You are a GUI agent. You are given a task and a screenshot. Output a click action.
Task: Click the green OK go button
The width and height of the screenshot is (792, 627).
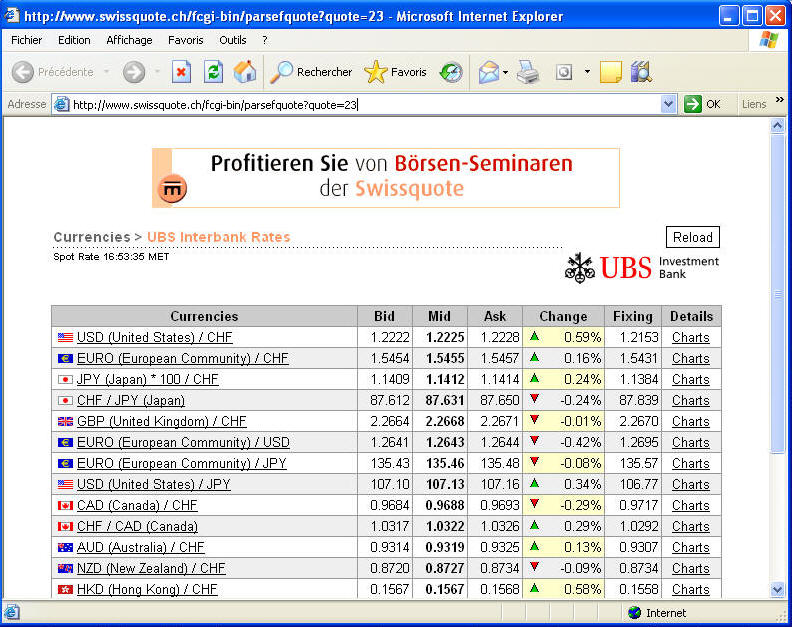[x=703, y=104]
